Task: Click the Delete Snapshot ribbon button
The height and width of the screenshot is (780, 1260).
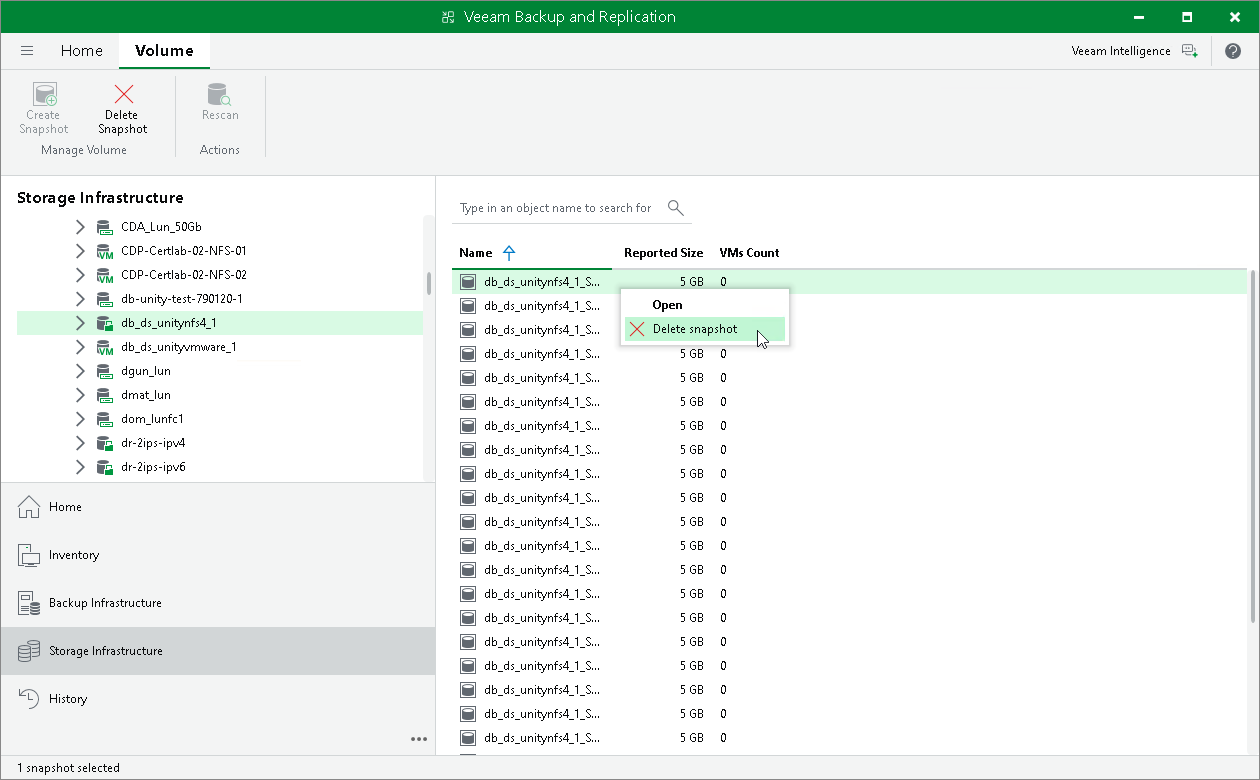Action: pos(123,108)
